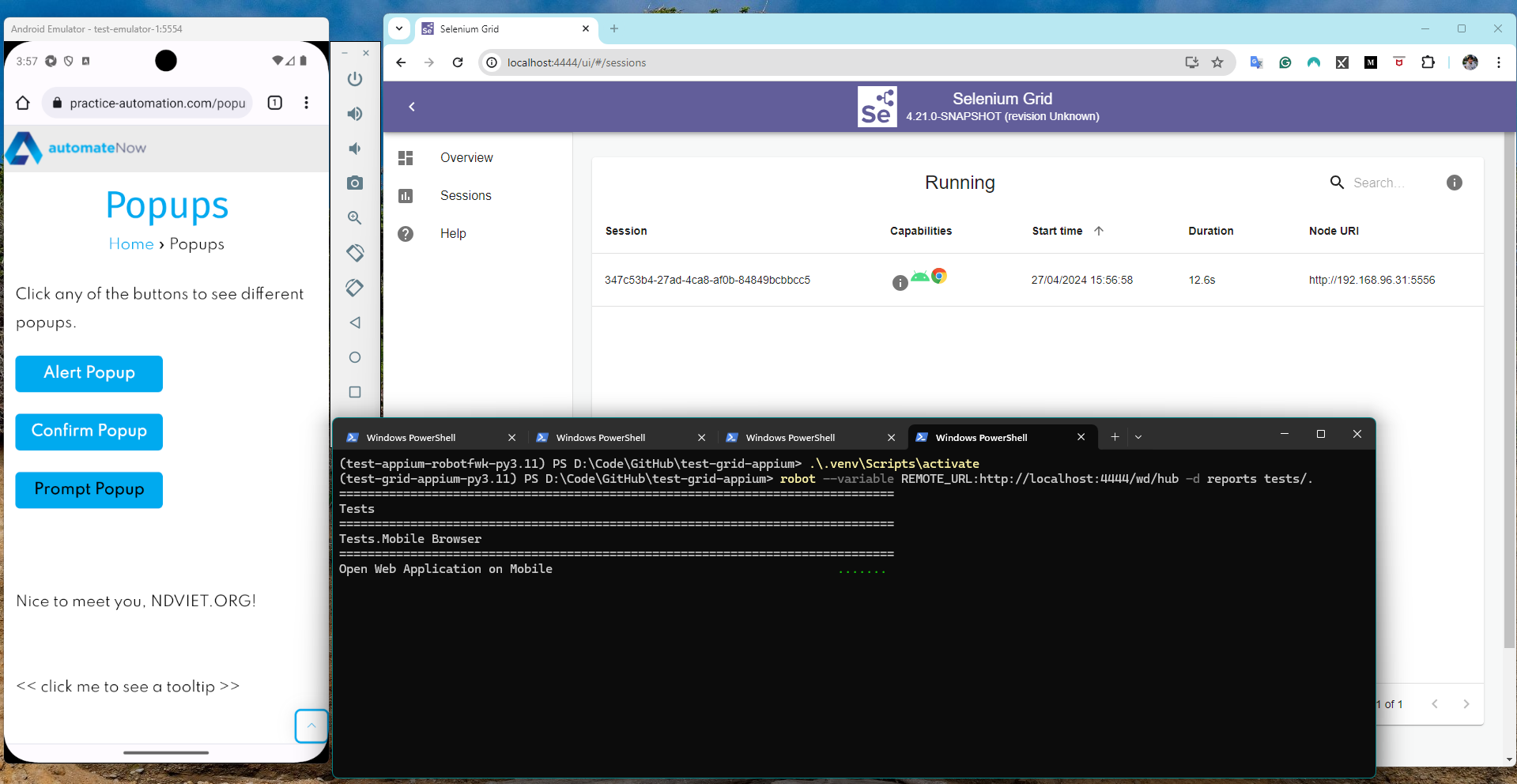Click the emulator volume up icon

coord(355,114)
